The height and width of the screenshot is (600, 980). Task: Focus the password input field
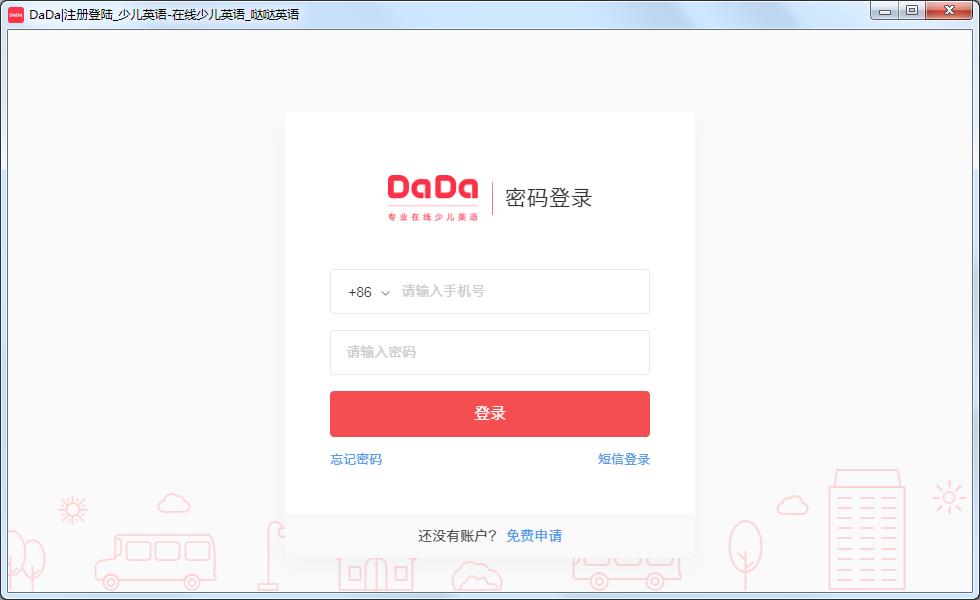click(489, 352)
